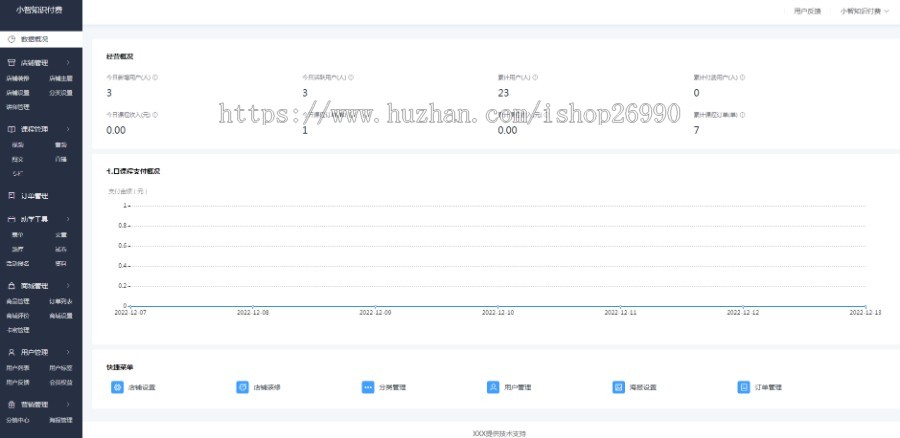
Task: Open 用户反馈 in the sidebar submenu
Action: pyautogui.click(x=17, y=382)
